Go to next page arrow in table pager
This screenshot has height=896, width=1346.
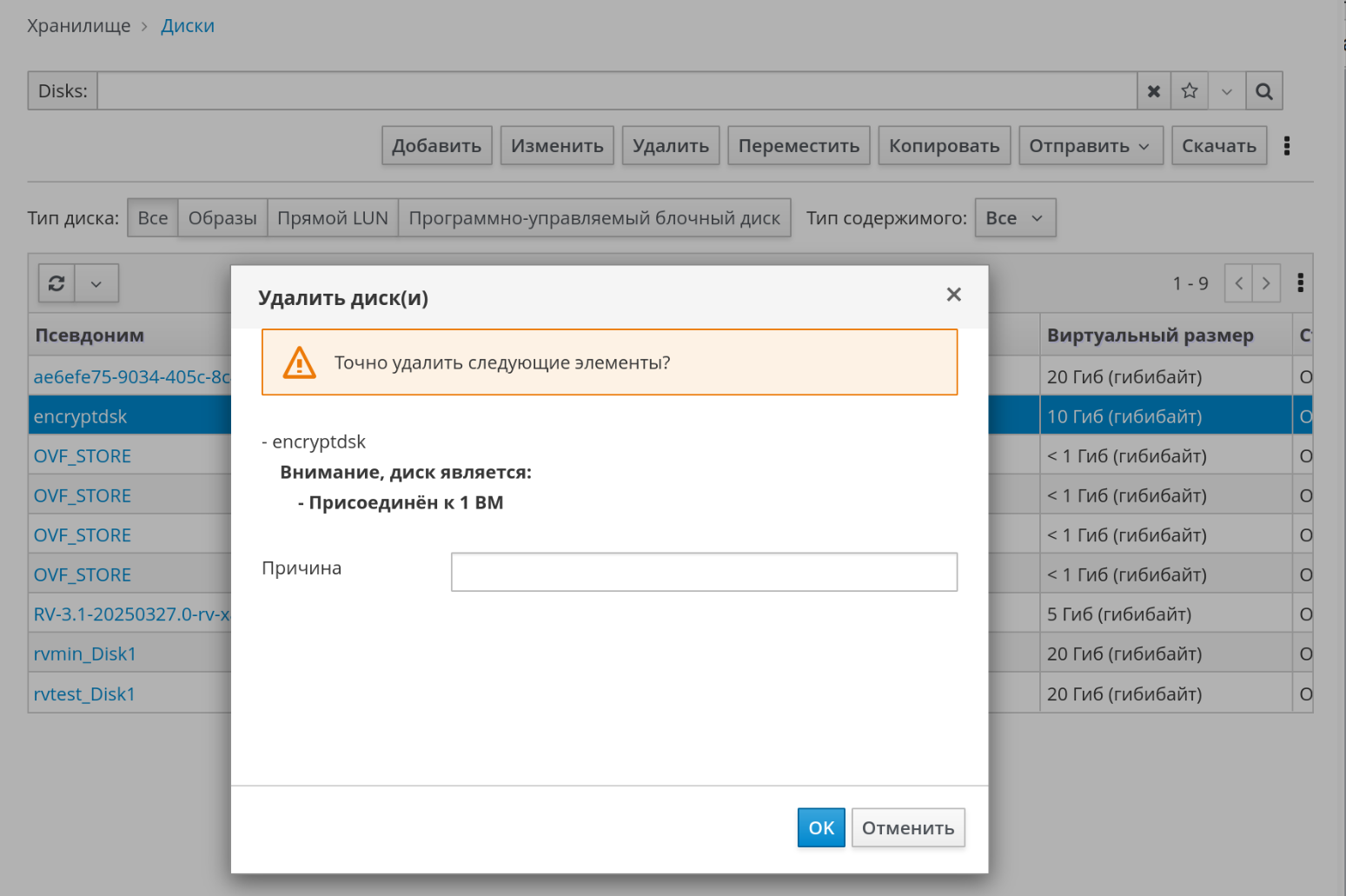1266,283
